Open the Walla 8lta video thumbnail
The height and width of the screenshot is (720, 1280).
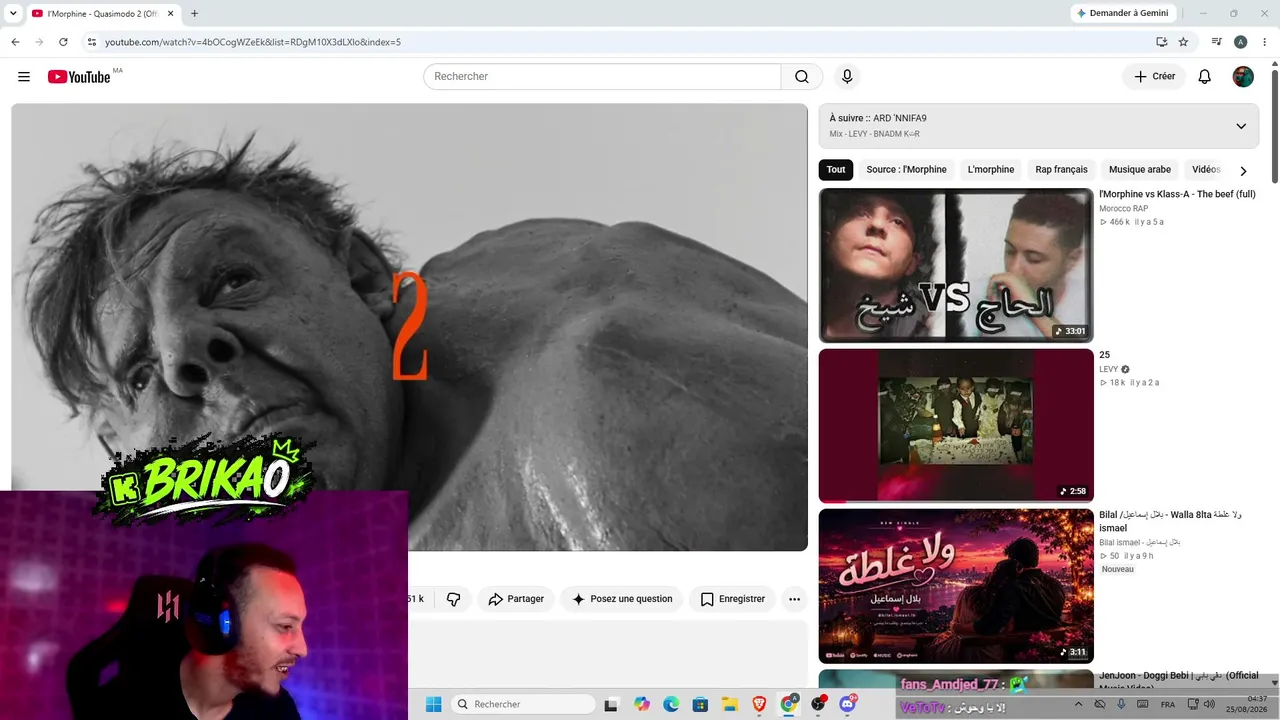click(x=956, y=586)
